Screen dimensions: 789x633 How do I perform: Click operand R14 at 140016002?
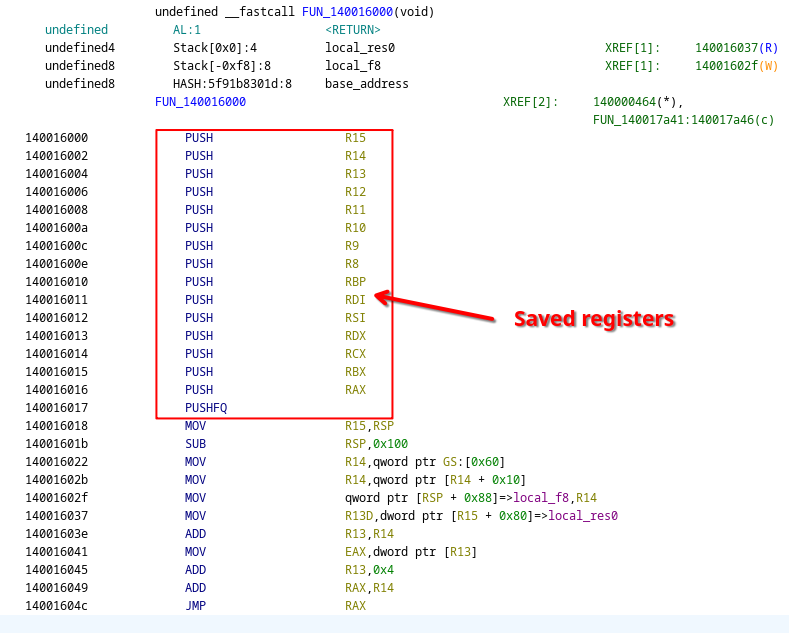(355, 156)
